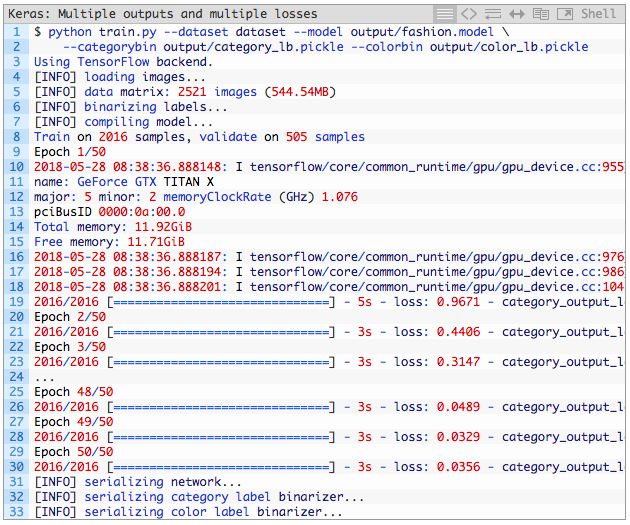Select line number 1 in gutter

coord(16,32)
